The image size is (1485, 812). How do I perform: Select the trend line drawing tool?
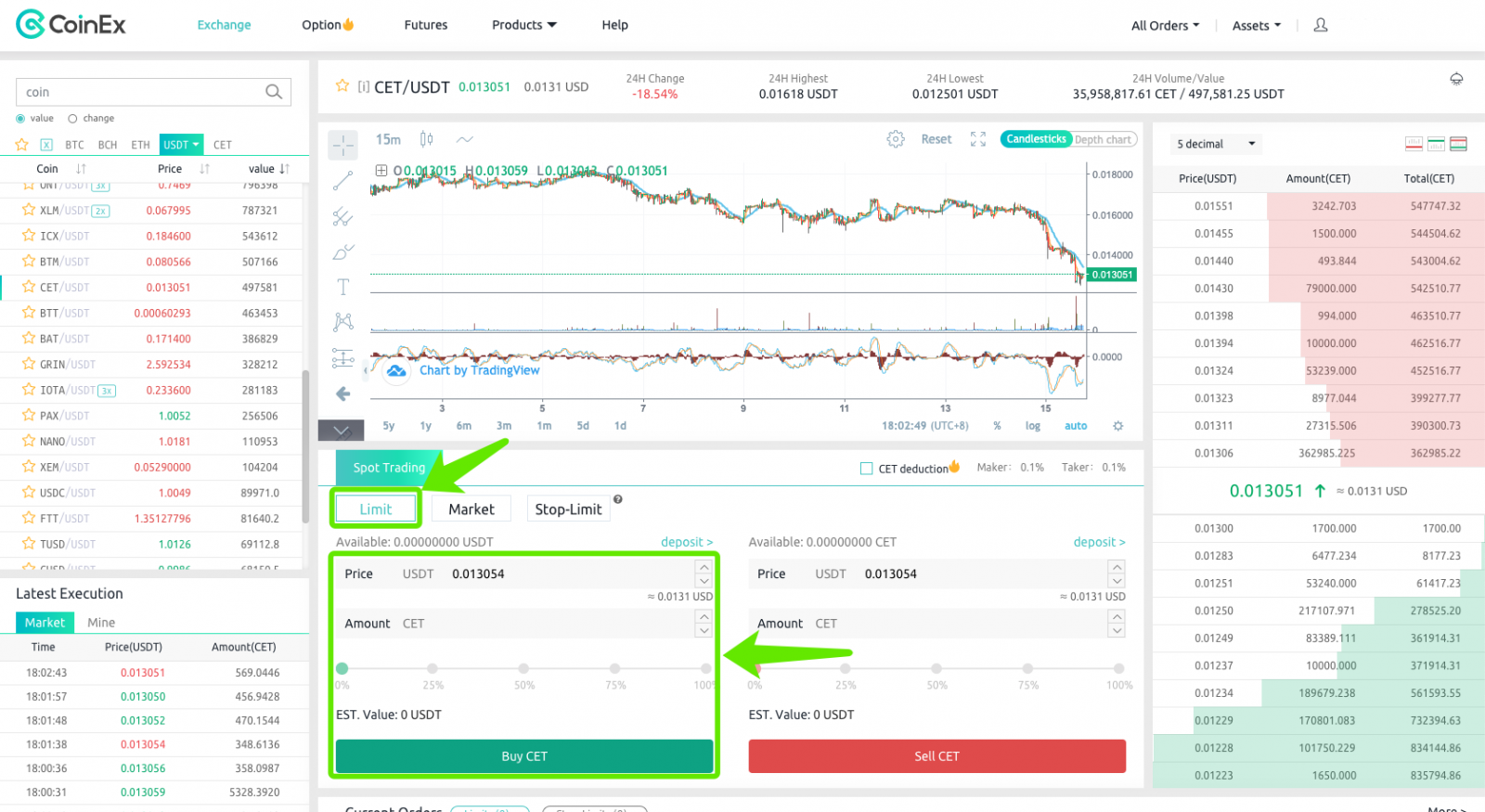click(343, 181)
